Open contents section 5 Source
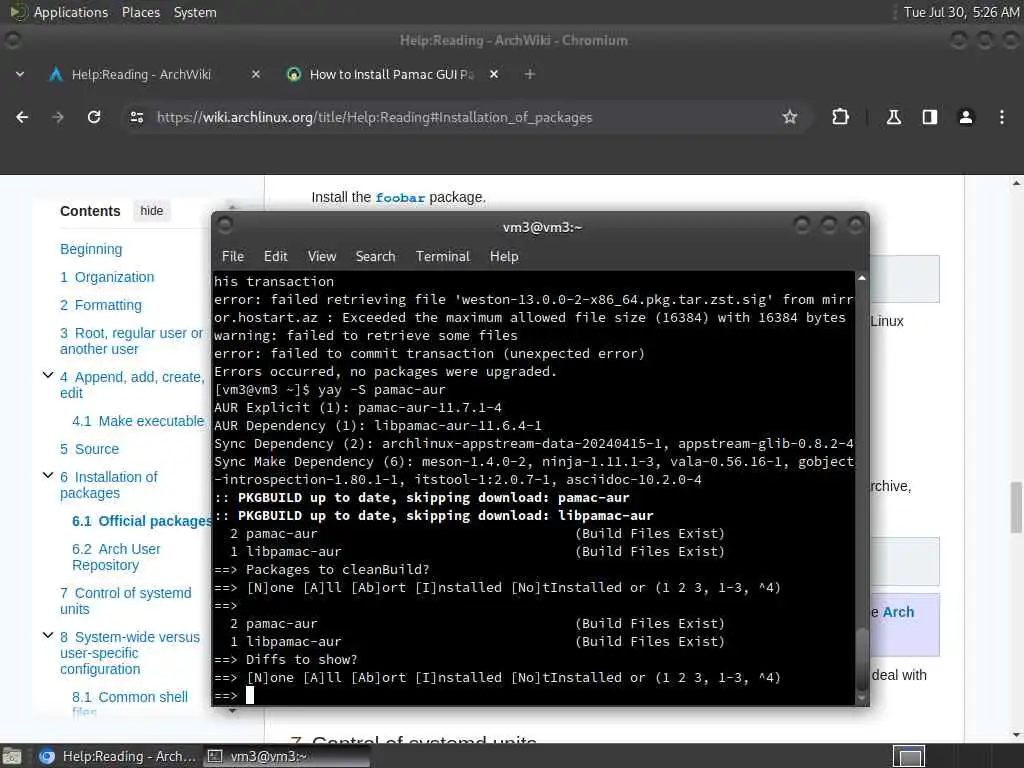 (x=89, y=449)
